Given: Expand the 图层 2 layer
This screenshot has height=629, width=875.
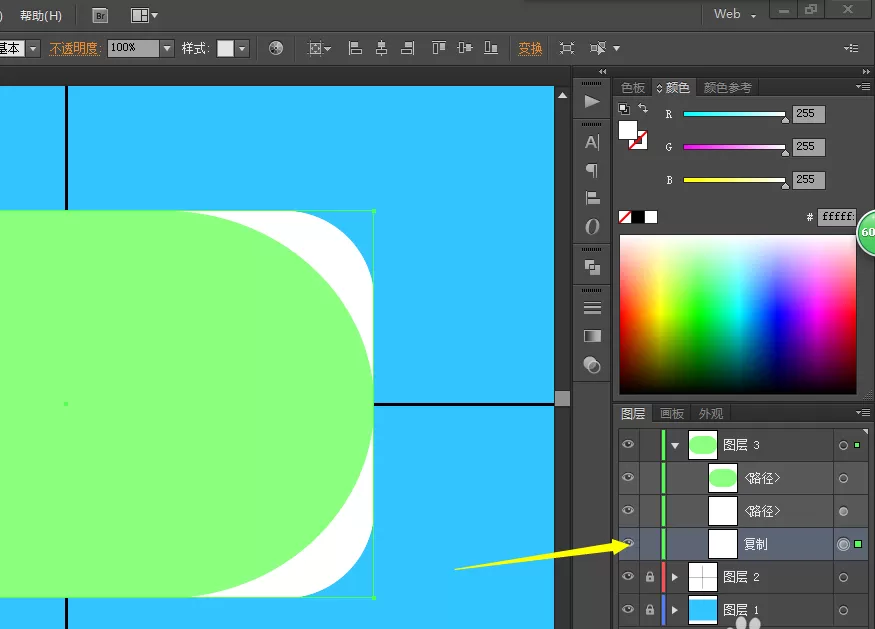Looking at the screenshot, I should (x=675, y=577).
